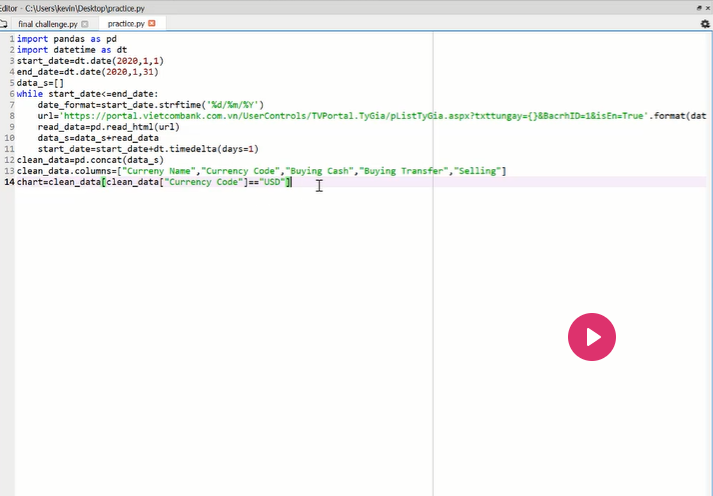Close the final challenge.py tab
Viewport: 713px width, 496px height.
[x=85, y=24]
